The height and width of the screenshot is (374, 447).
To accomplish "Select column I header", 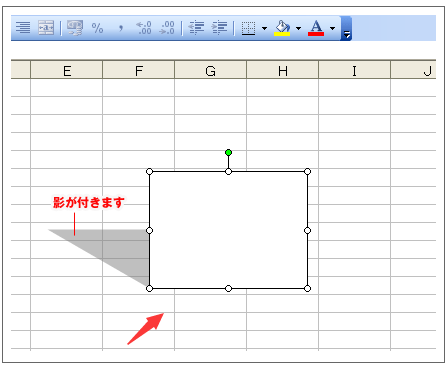I will point(355,70).
